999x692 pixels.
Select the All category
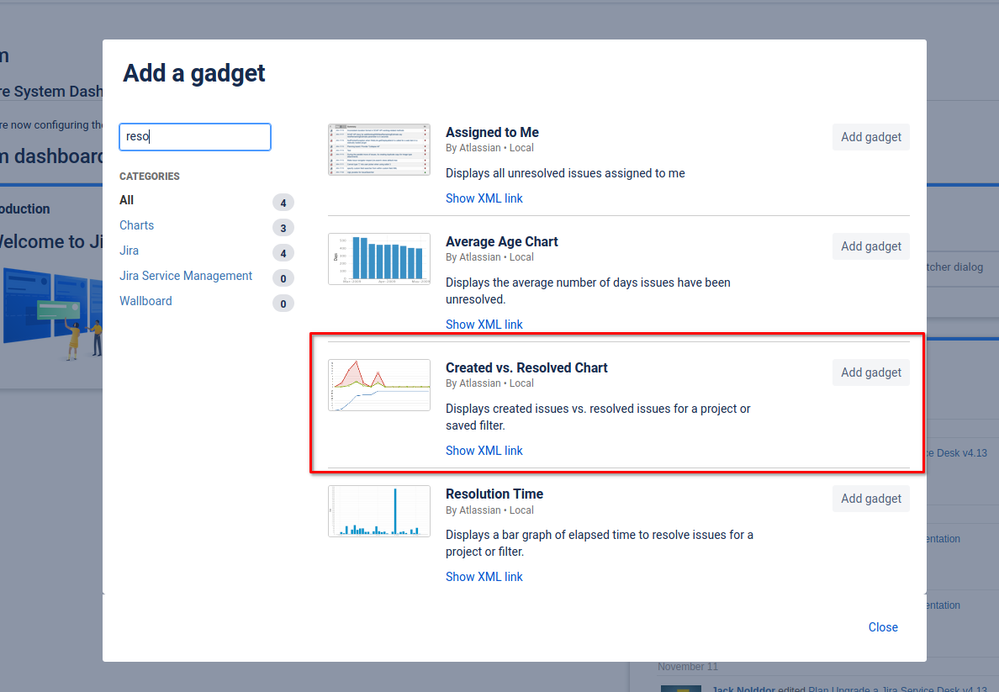coord(127,200)
